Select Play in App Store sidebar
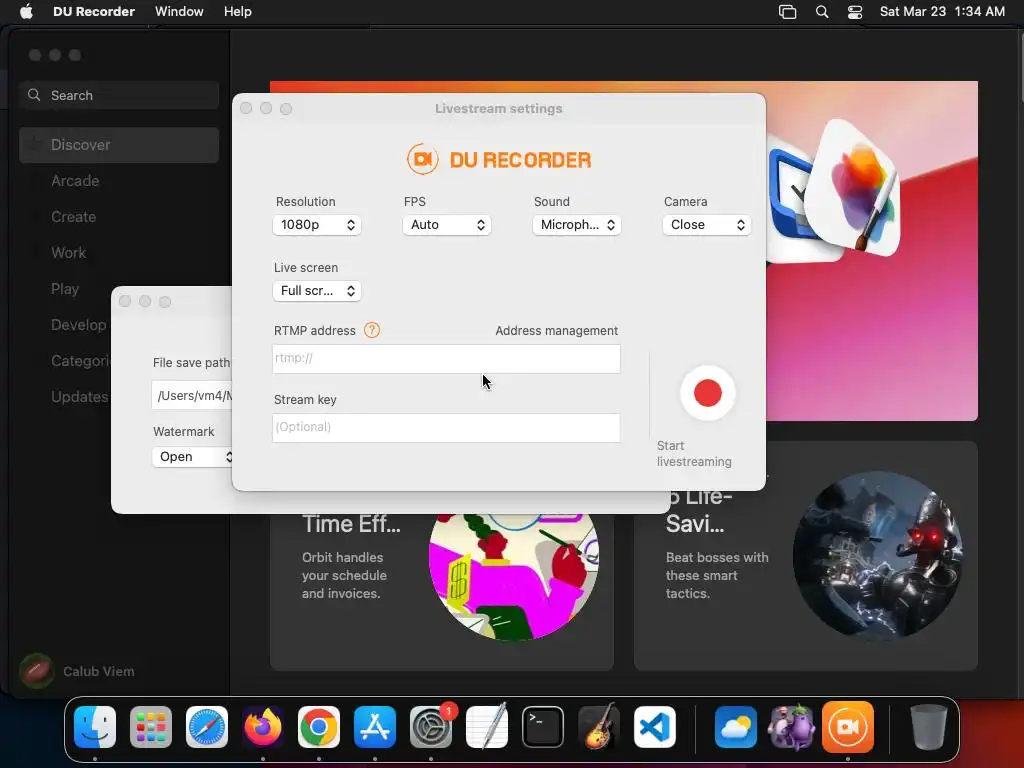The image size is (1024, 768). click(65, 289)
